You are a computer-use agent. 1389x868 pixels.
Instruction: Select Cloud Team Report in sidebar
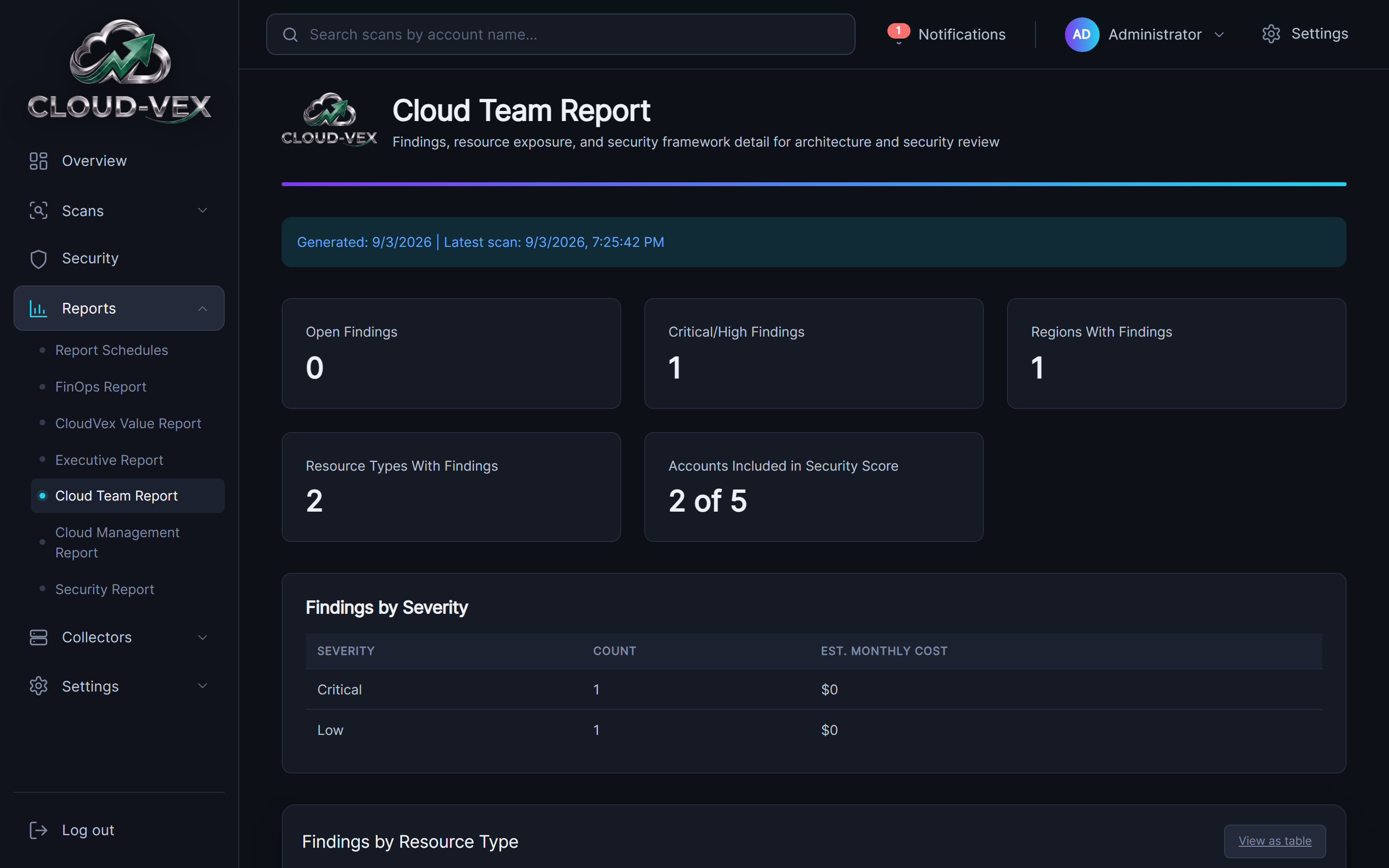[127, 495]
